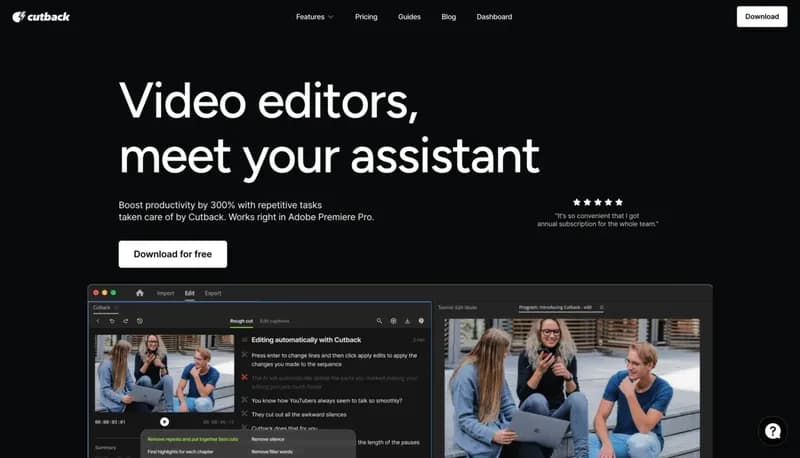Click 'Boost productivity by 300%' paragraph
The height and width of the screenshot is (458, 800).
click(x=246, y=211)
